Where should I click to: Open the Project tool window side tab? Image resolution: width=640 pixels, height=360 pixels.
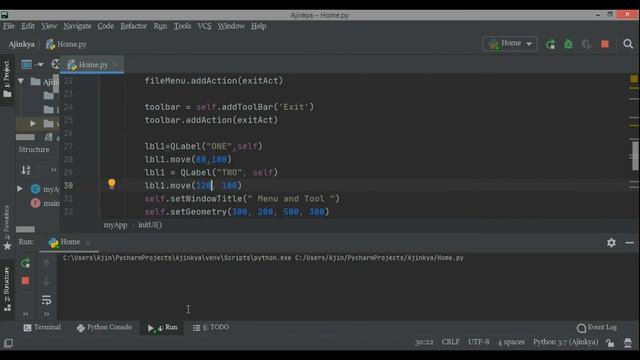pos(7,79)
